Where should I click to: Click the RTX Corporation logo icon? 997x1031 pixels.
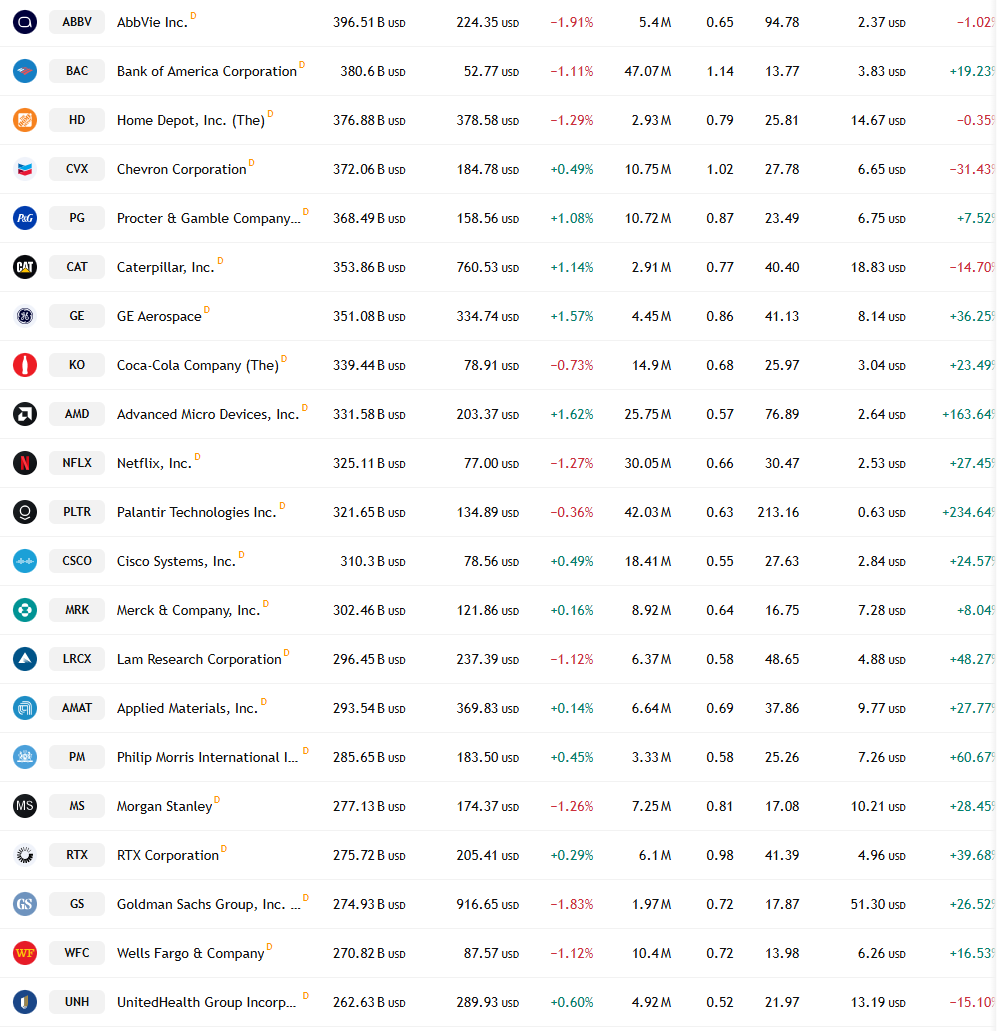click(x=25, y=855)
